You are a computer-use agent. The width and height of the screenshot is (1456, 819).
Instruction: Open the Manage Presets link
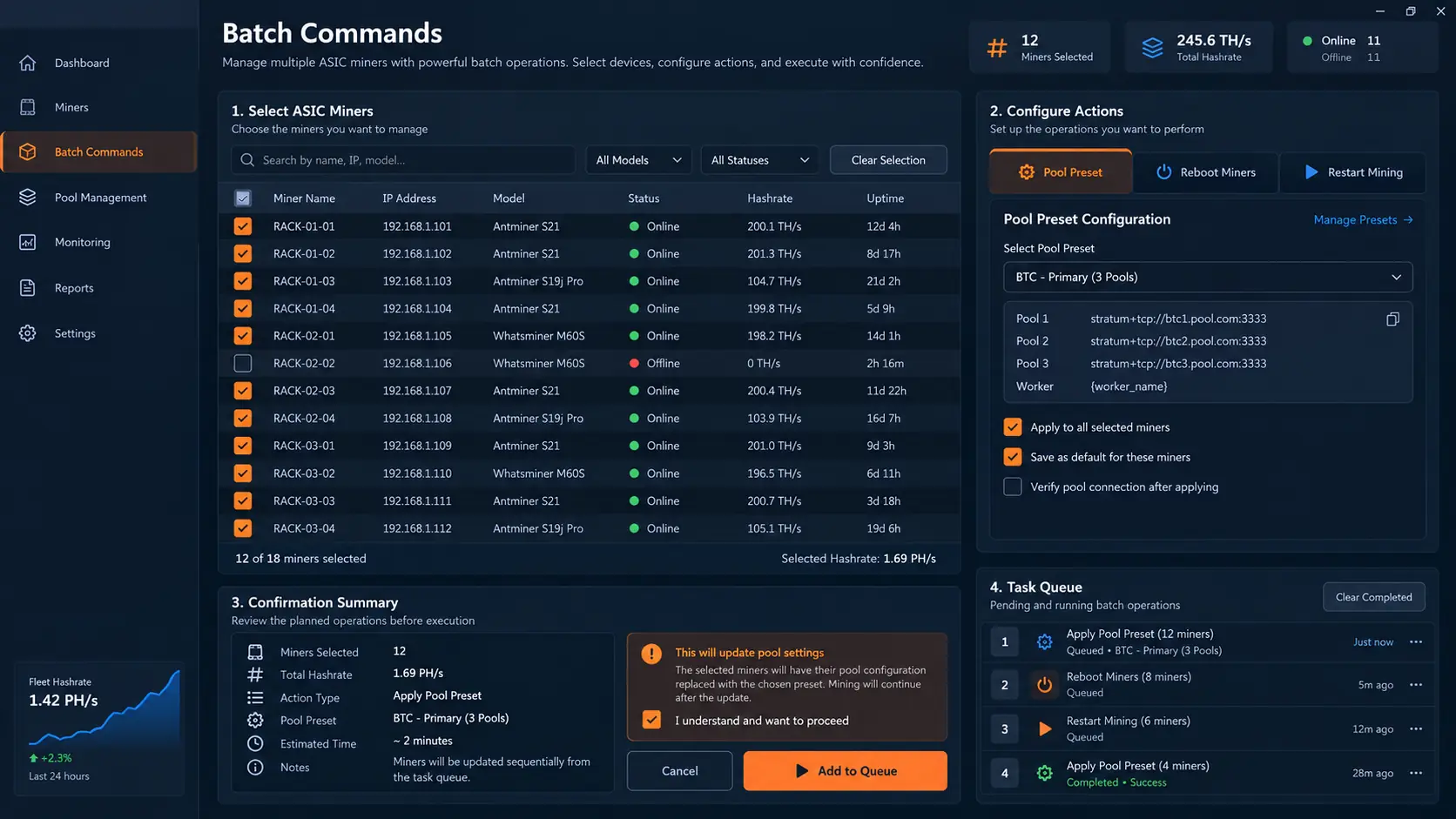click(1363, 219)
